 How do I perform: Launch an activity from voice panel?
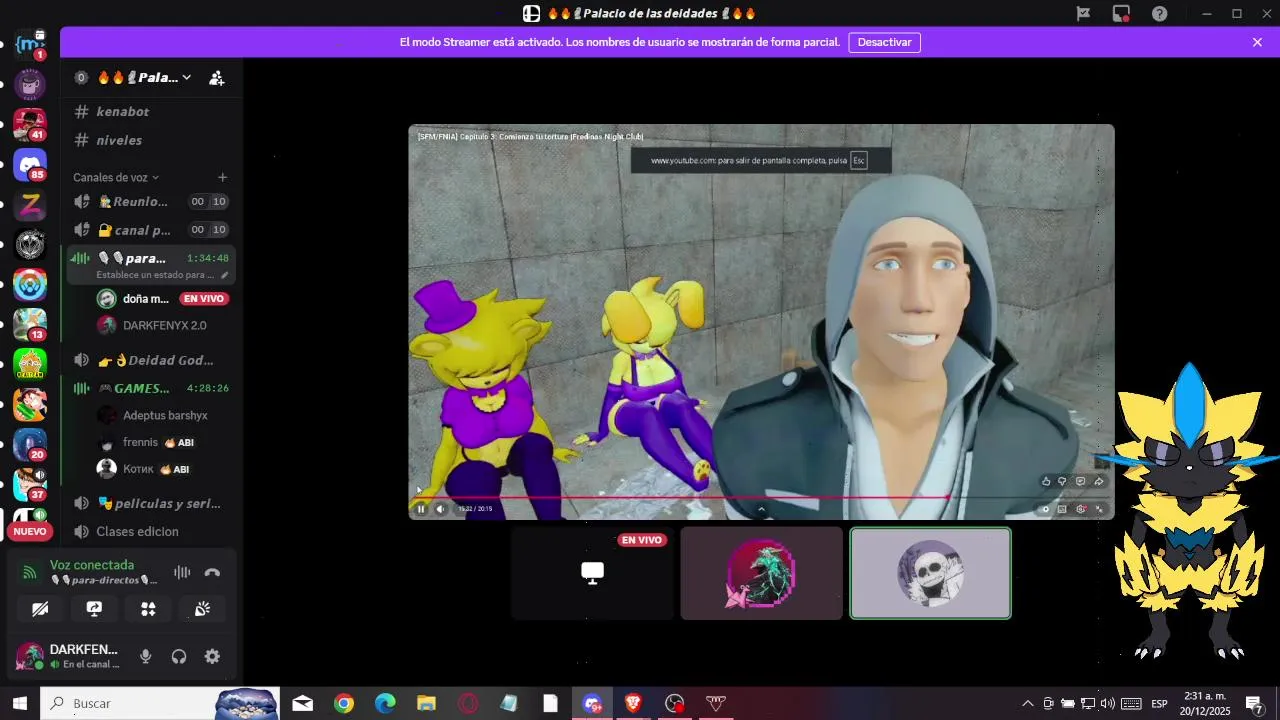click(x=148, y=608)
